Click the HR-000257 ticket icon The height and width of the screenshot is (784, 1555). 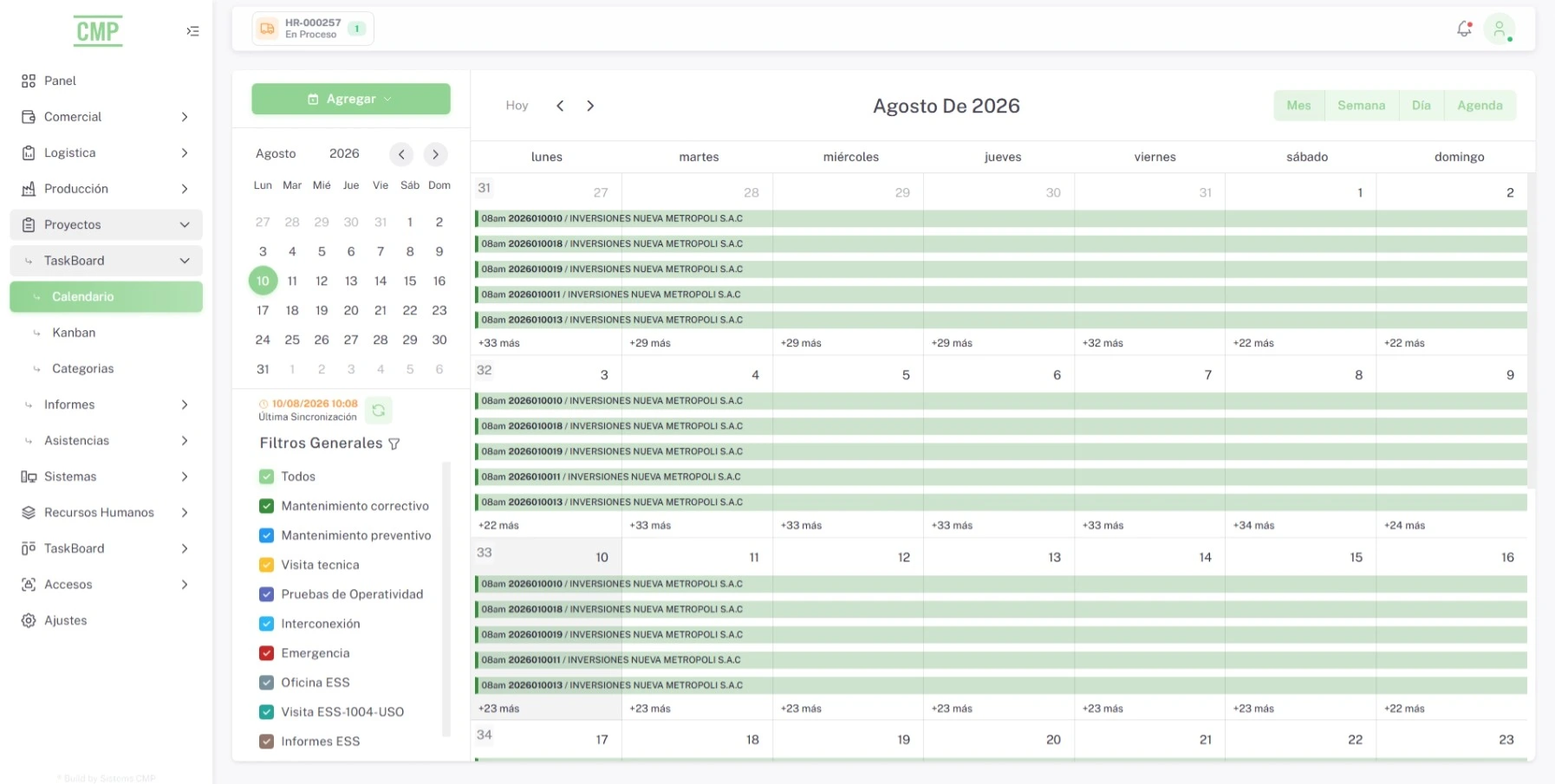(268, 29)
